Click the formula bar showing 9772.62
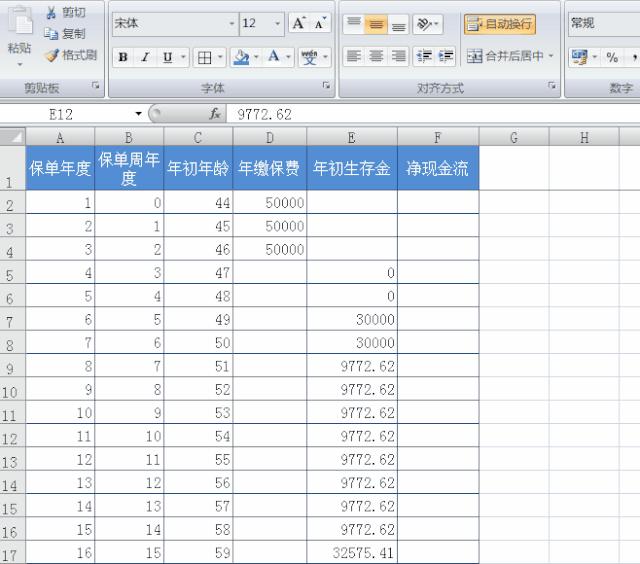This screenshot has height=564, width=640. [433, 114]
